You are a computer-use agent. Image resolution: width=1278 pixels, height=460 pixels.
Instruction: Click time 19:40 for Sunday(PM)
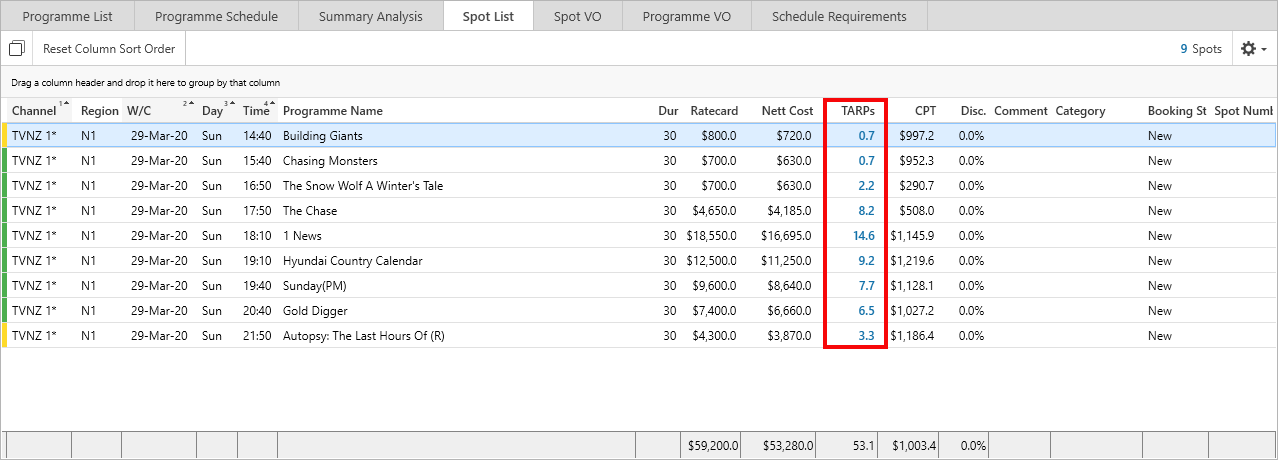(257, 286)
